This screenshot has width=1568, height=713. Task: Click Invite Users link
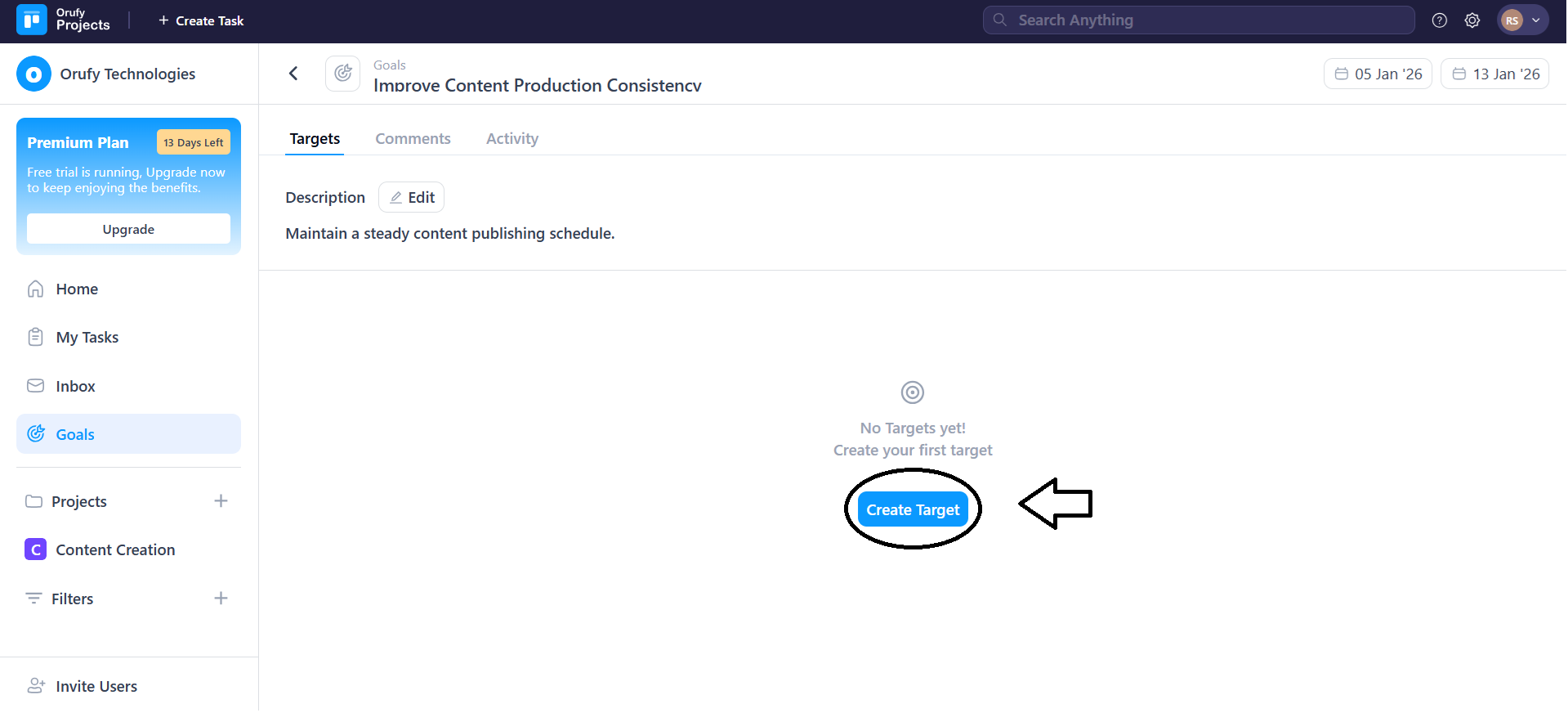click(x=96, y=687)
